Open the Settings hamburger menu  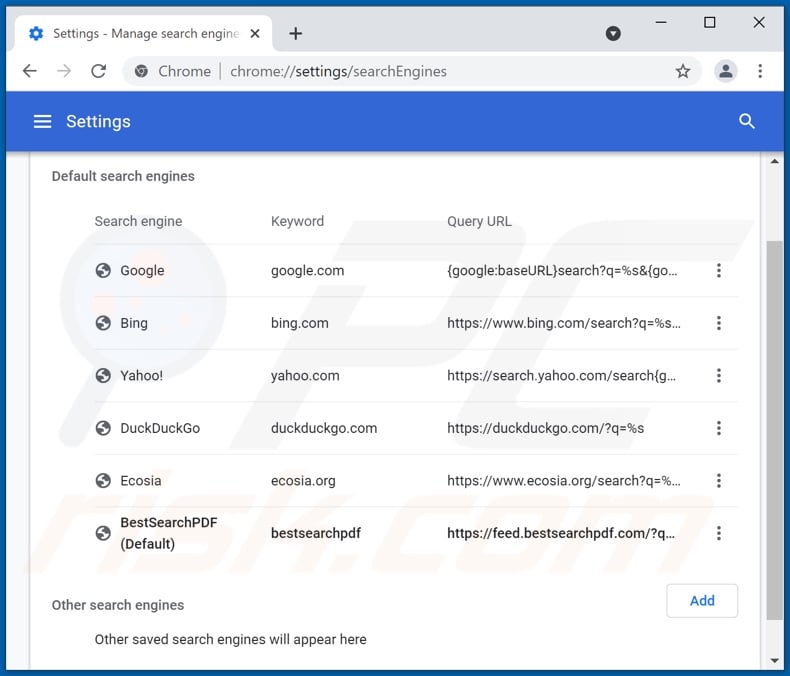pyautogui.click(x=42, y=121)
